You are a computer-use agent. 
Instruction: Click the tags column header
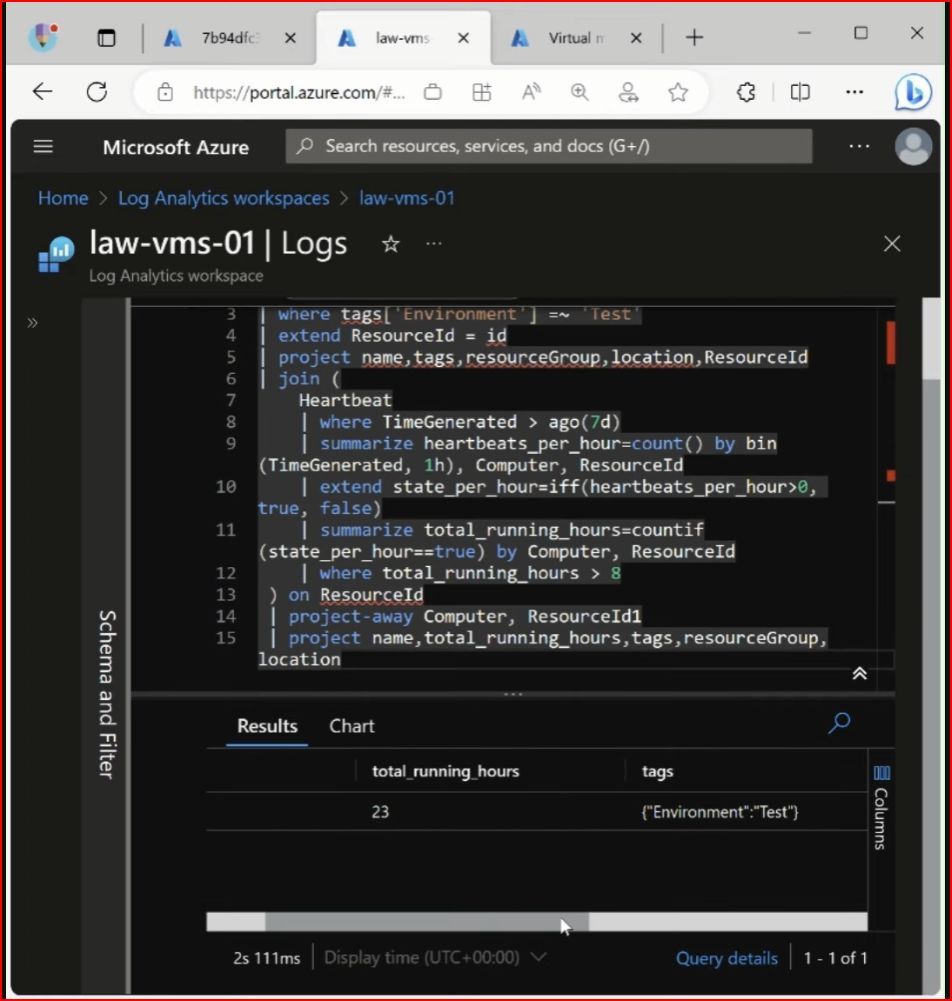(x=657, y=772)
